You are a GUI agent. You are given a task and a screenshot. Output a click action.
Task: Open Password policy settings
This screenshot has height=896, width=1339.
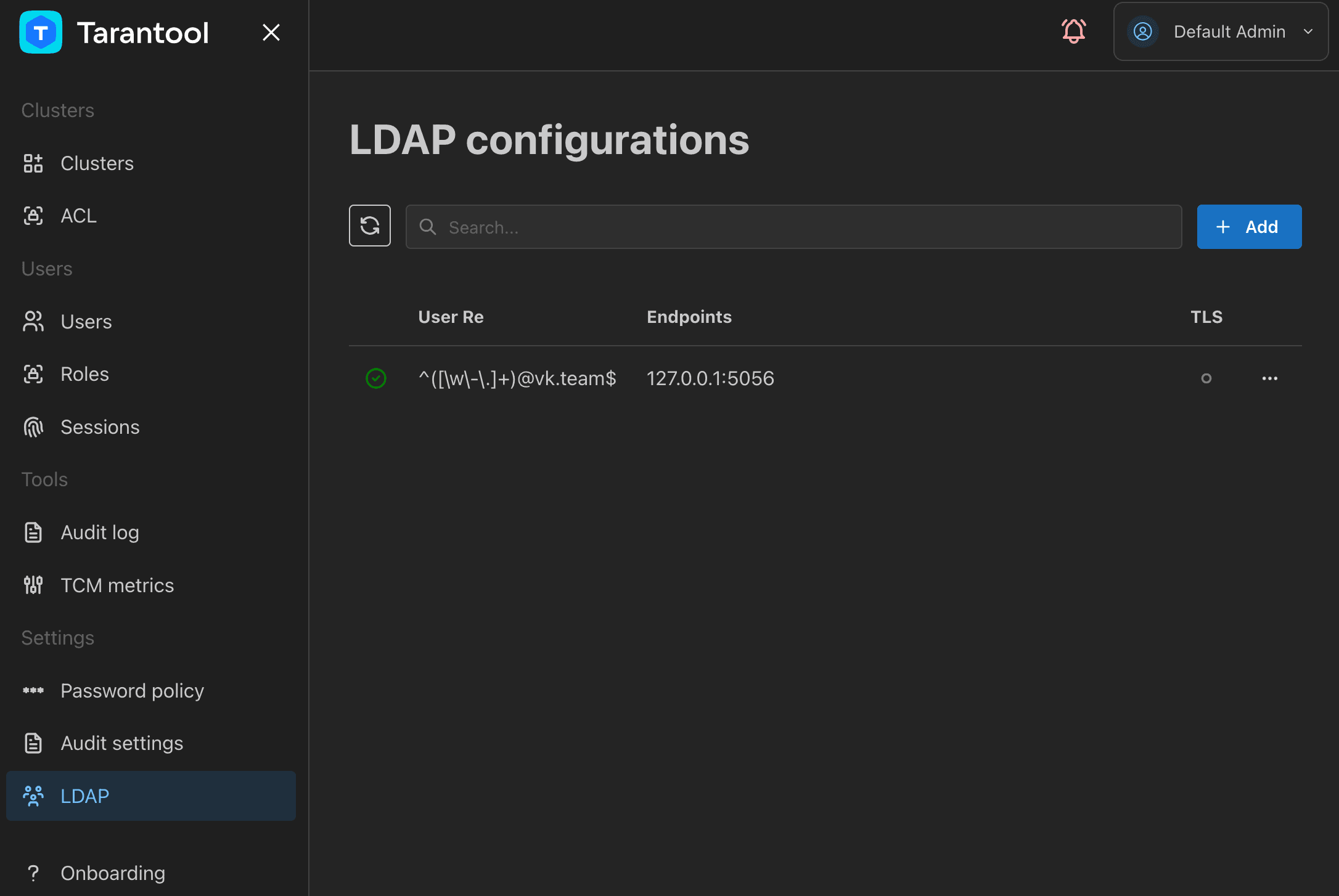coord(151,691)
